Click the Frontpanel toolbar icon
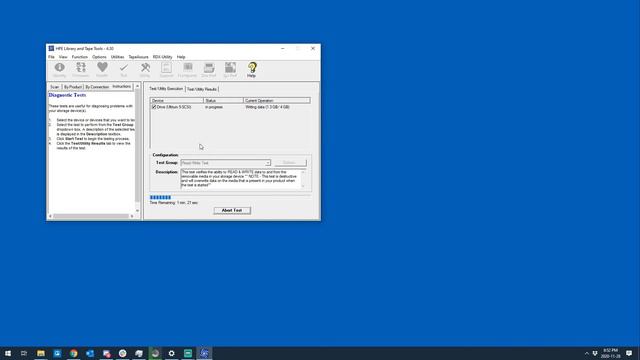 [x=187, y=69]
